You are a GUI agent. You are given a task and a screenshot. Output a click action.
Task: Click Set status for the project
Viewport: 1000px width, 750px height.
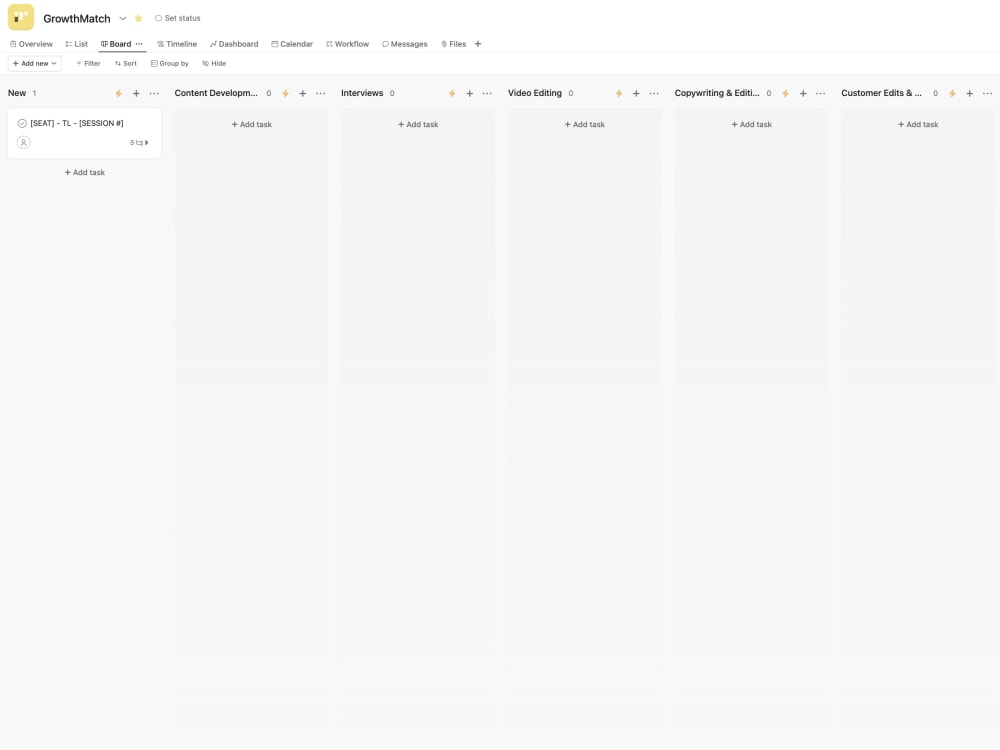click(178, 18)
